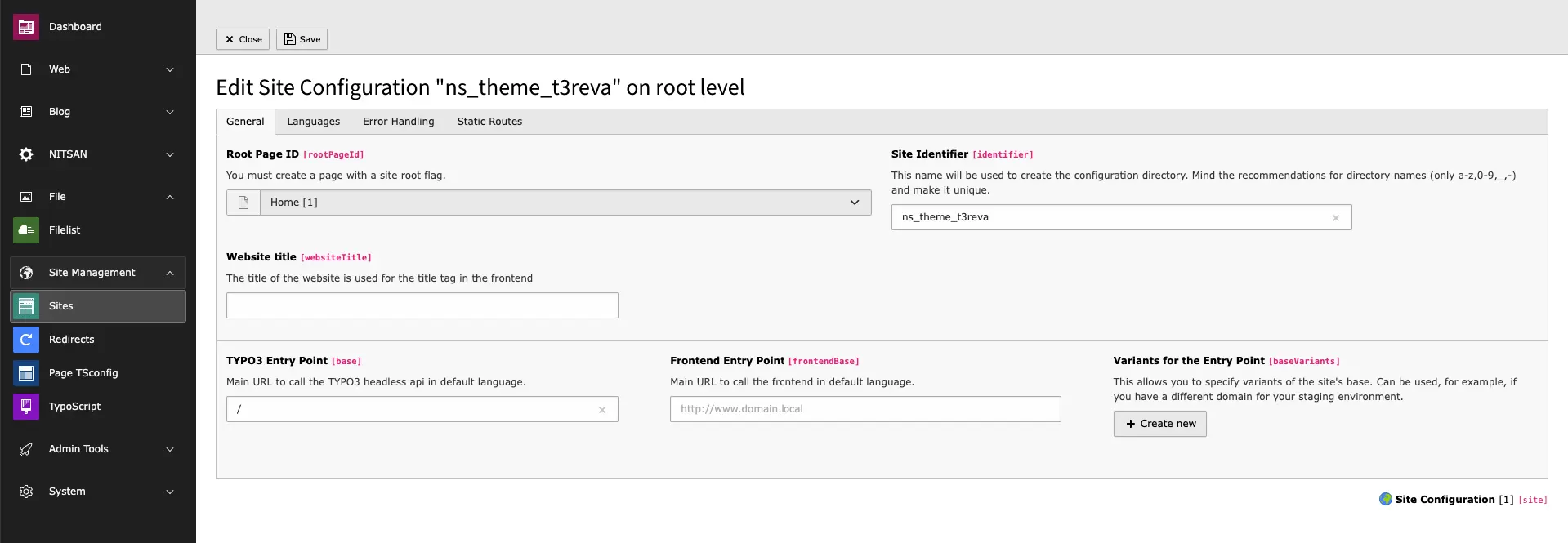Click the Save button
The image size is (1568, 543).
302,39
